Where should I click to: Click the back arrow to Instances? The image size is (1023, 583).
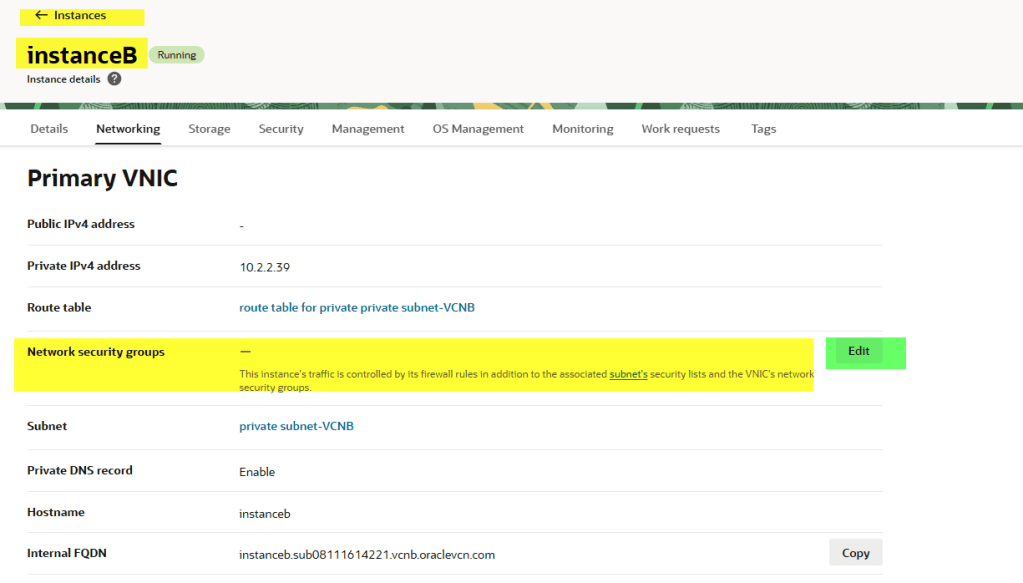[x=41, y=16]
